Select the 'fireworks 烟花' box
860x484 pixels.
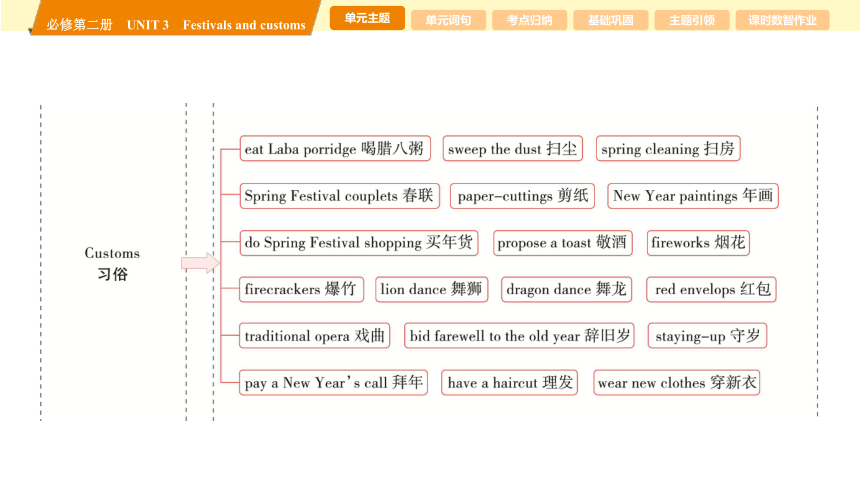698,243
